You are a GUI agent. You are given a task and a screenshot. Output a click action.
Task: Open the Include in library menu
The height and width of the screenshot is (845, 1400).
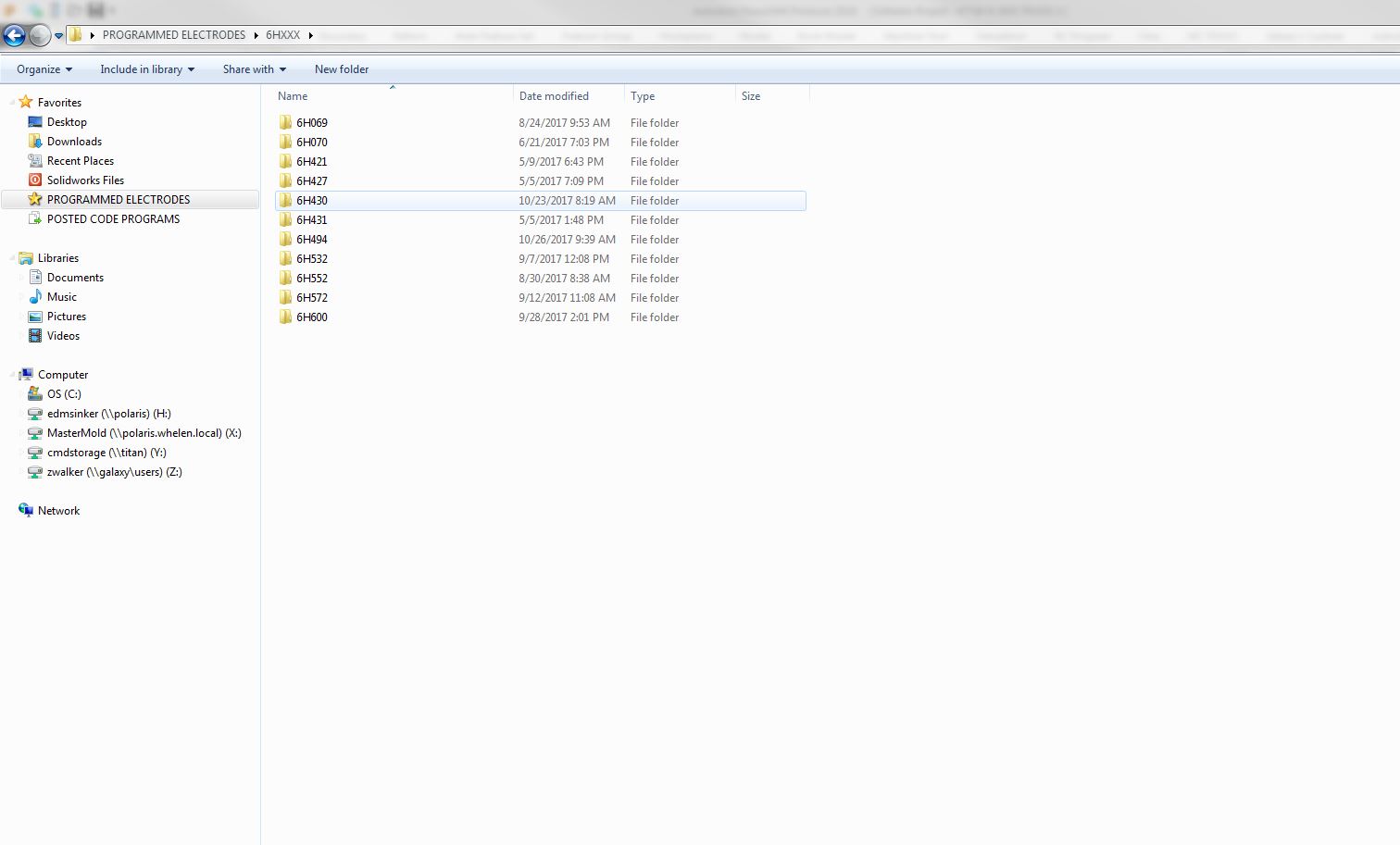tap(145, 68)
